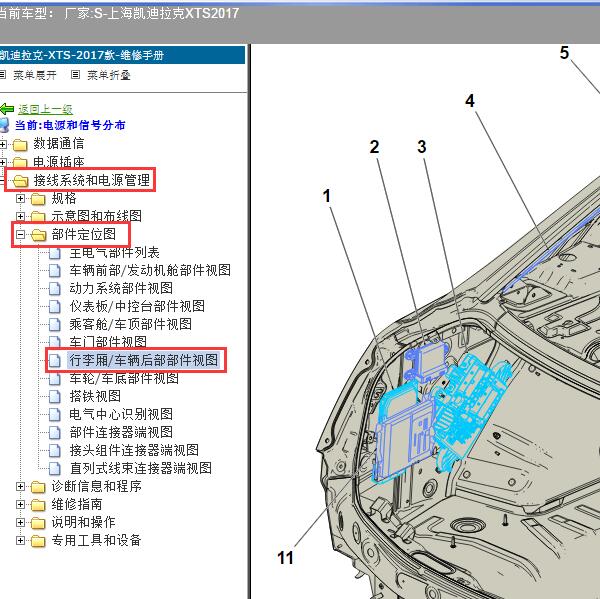
Task: Click the 车辆前部/发动机舱部件视图 page icon
Action: (55, 271)
